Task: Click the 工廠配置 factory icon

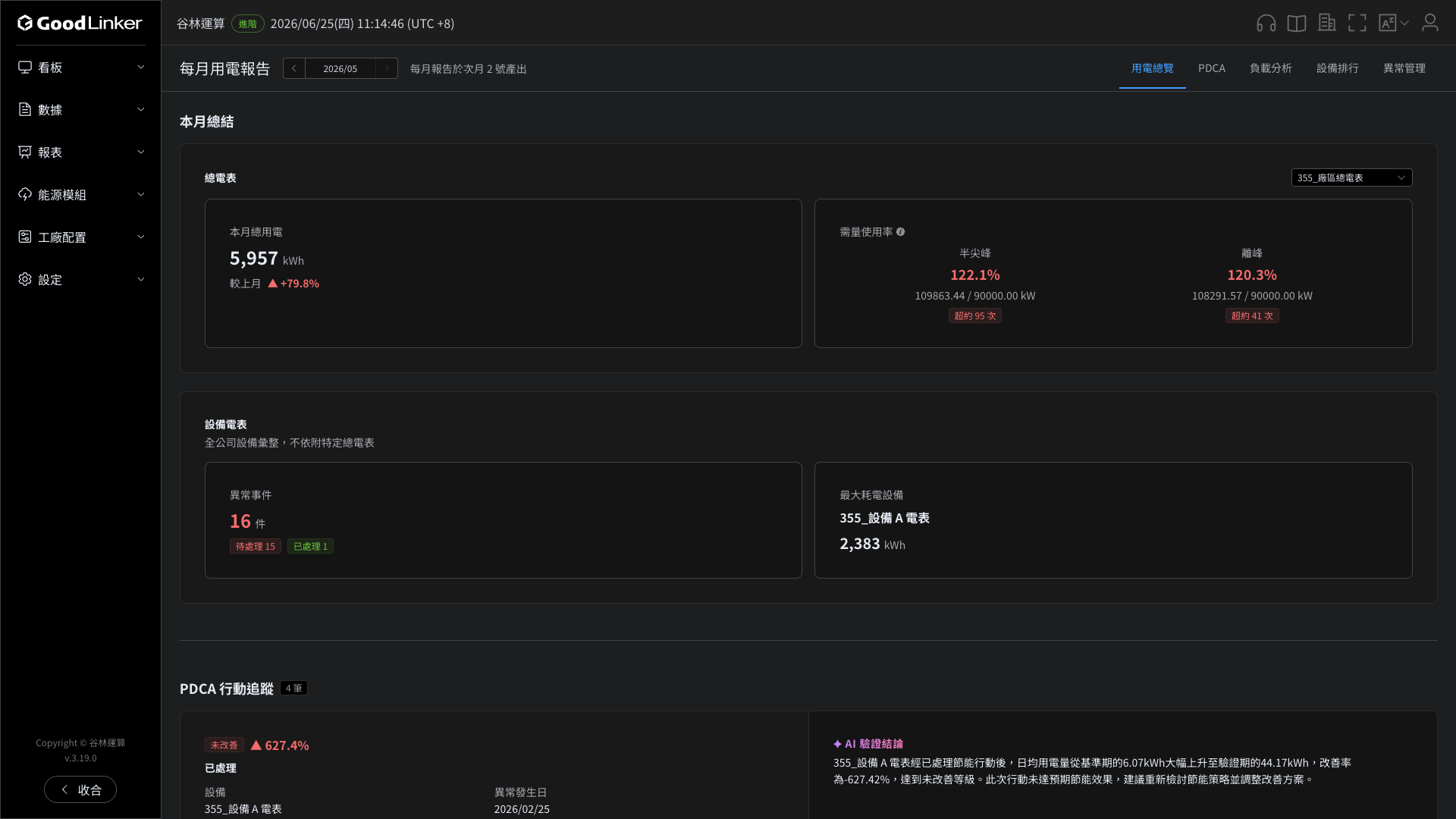Action: [x=25, y=237]
